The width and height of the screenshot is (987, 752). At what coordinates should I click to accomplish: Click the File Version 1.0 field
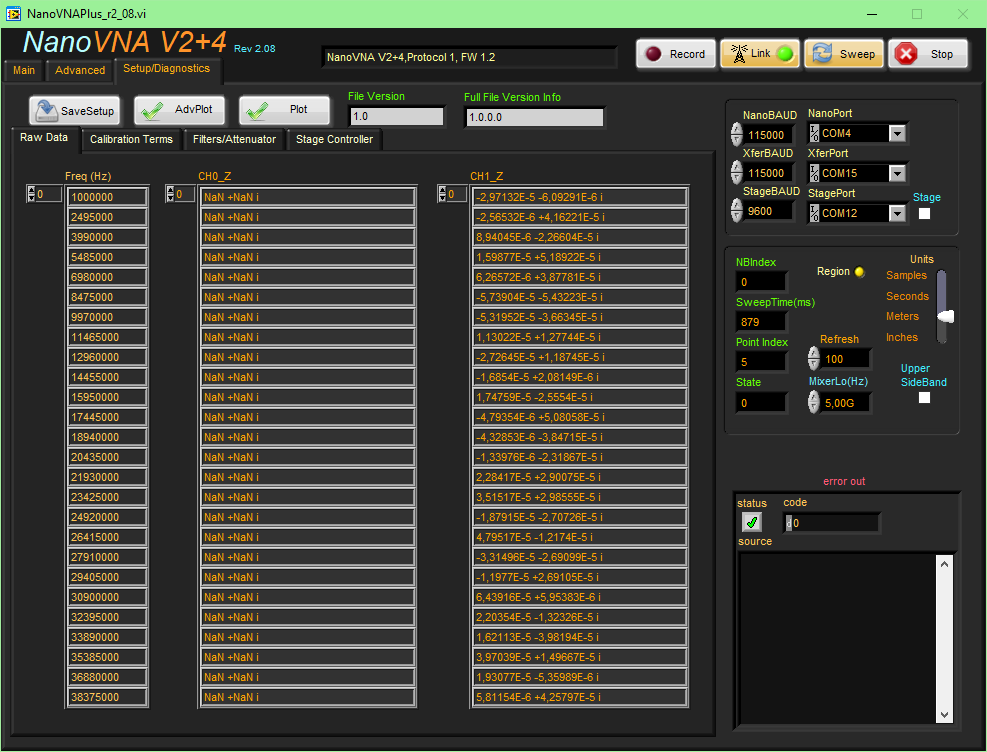click(397, 116)
